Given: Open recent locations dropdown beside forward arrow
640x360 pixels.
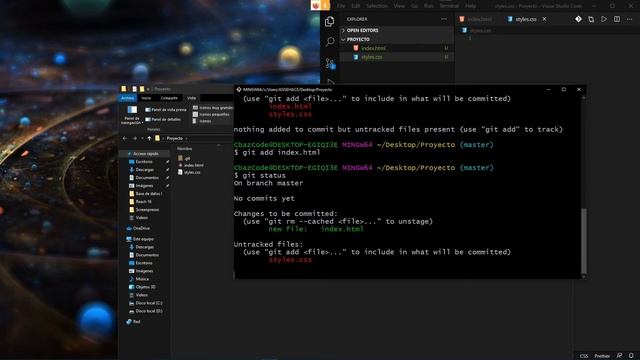Looking at the screenshot, I should [142, 138].
